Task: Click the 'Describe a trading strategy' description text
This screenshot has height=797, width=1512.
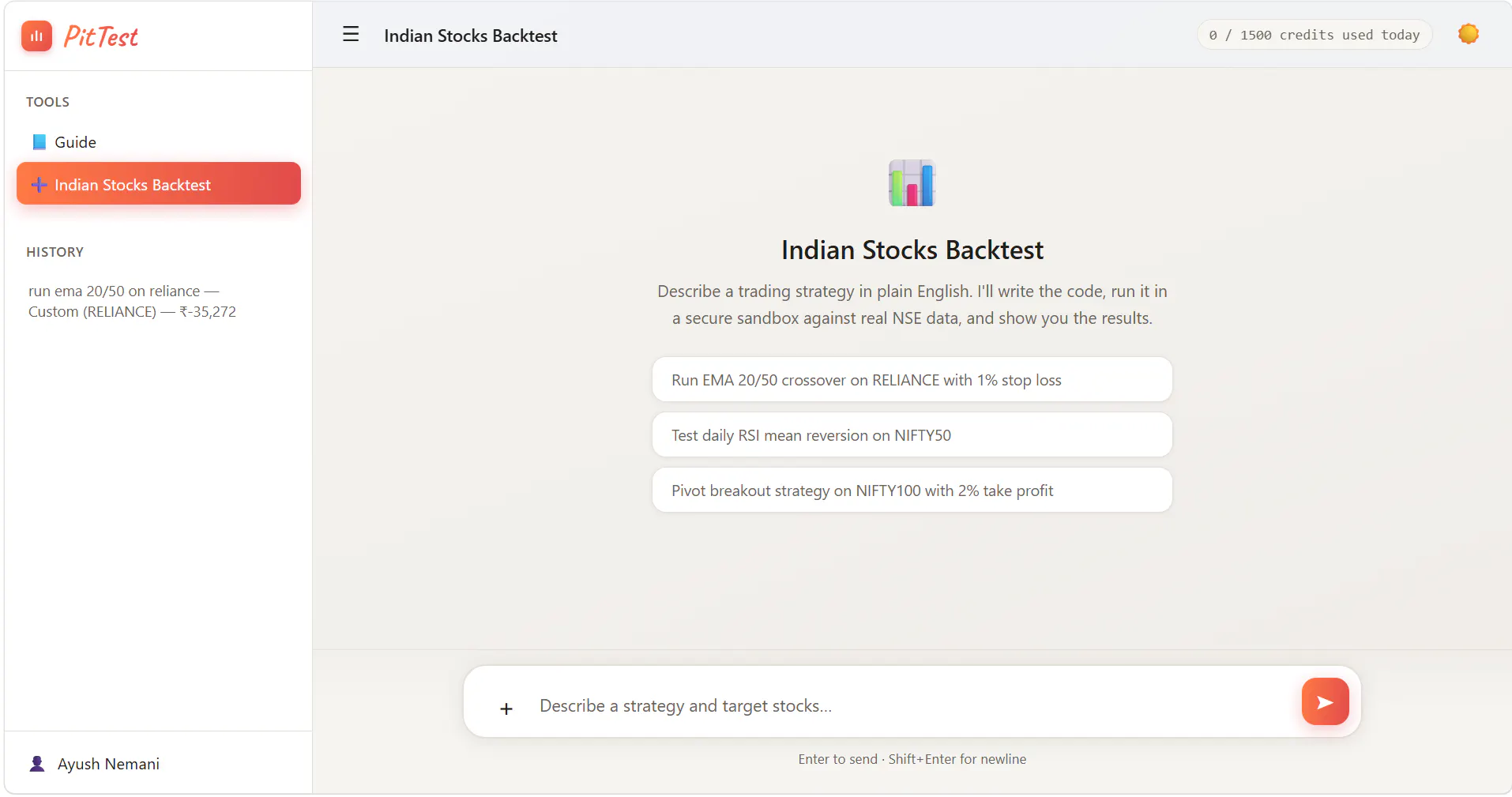Action: [912, 304]
